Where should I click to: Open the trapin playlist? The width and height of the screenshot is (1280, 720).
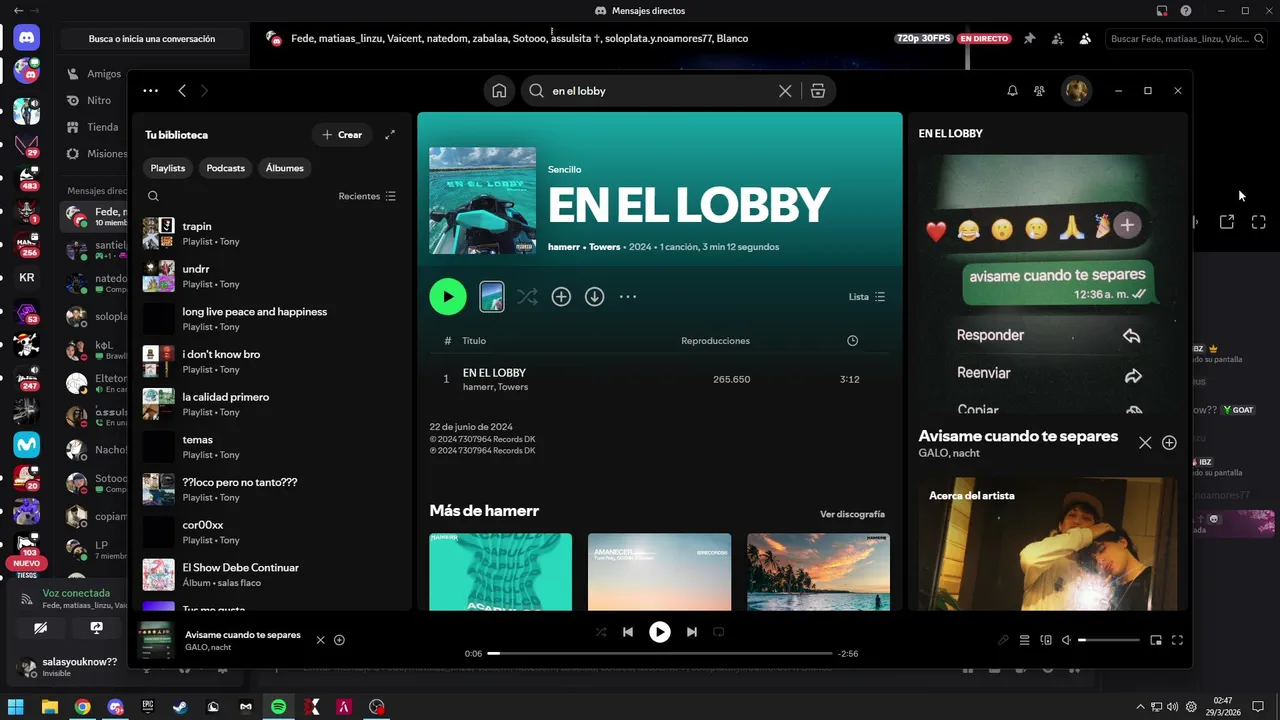(x=270, y=233)
